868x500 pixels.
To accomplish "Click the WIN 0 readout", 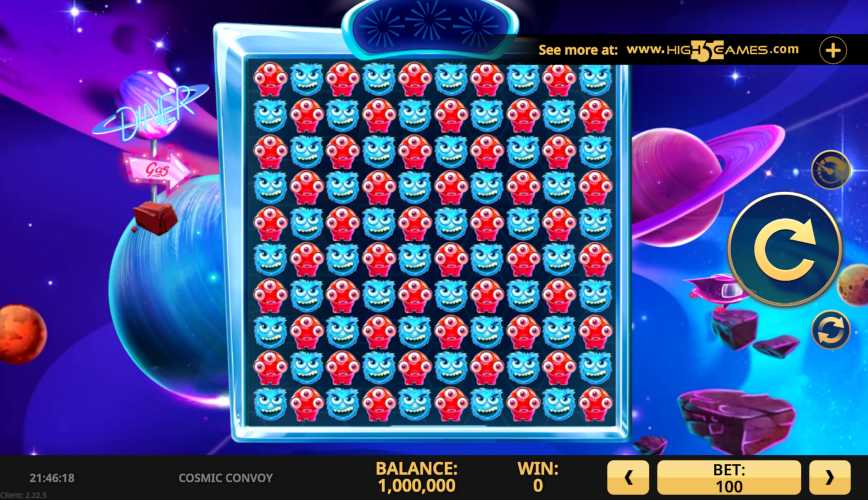I will point(538,477).
